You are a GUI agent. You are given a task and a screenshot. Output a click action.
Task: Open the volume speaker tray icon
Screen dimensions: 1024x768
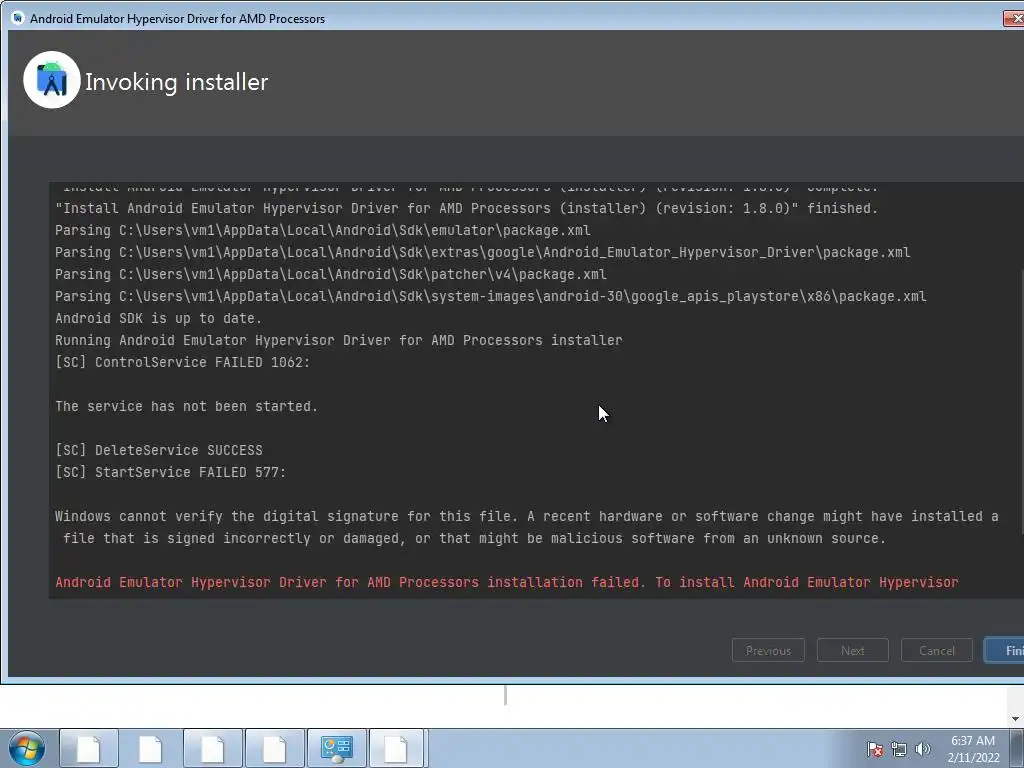pyautogui.click(x=922, y=749)
